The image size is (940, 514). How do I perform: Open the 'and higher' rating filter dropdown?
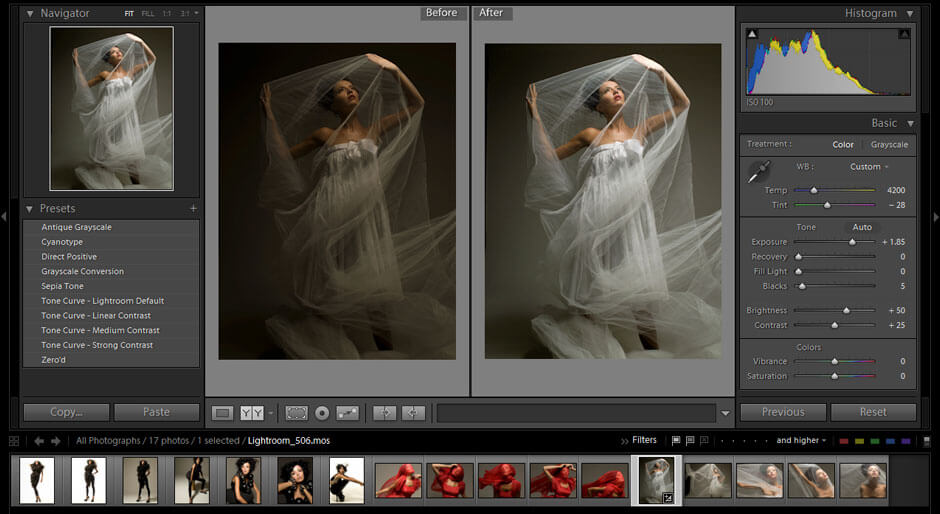click(x=801, y=440)
